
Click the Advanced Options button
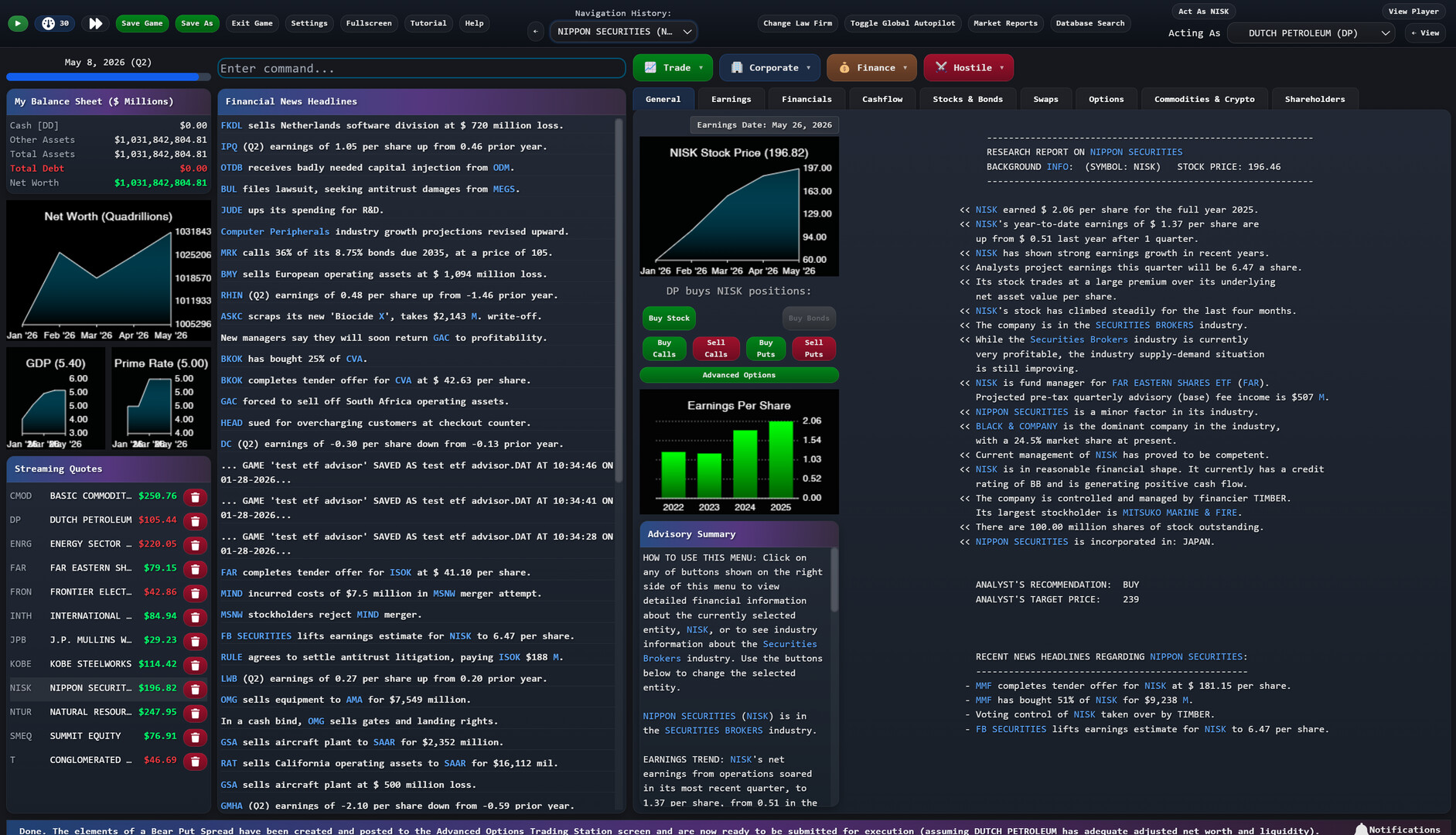pyautogui.click(x=738, y=375)
